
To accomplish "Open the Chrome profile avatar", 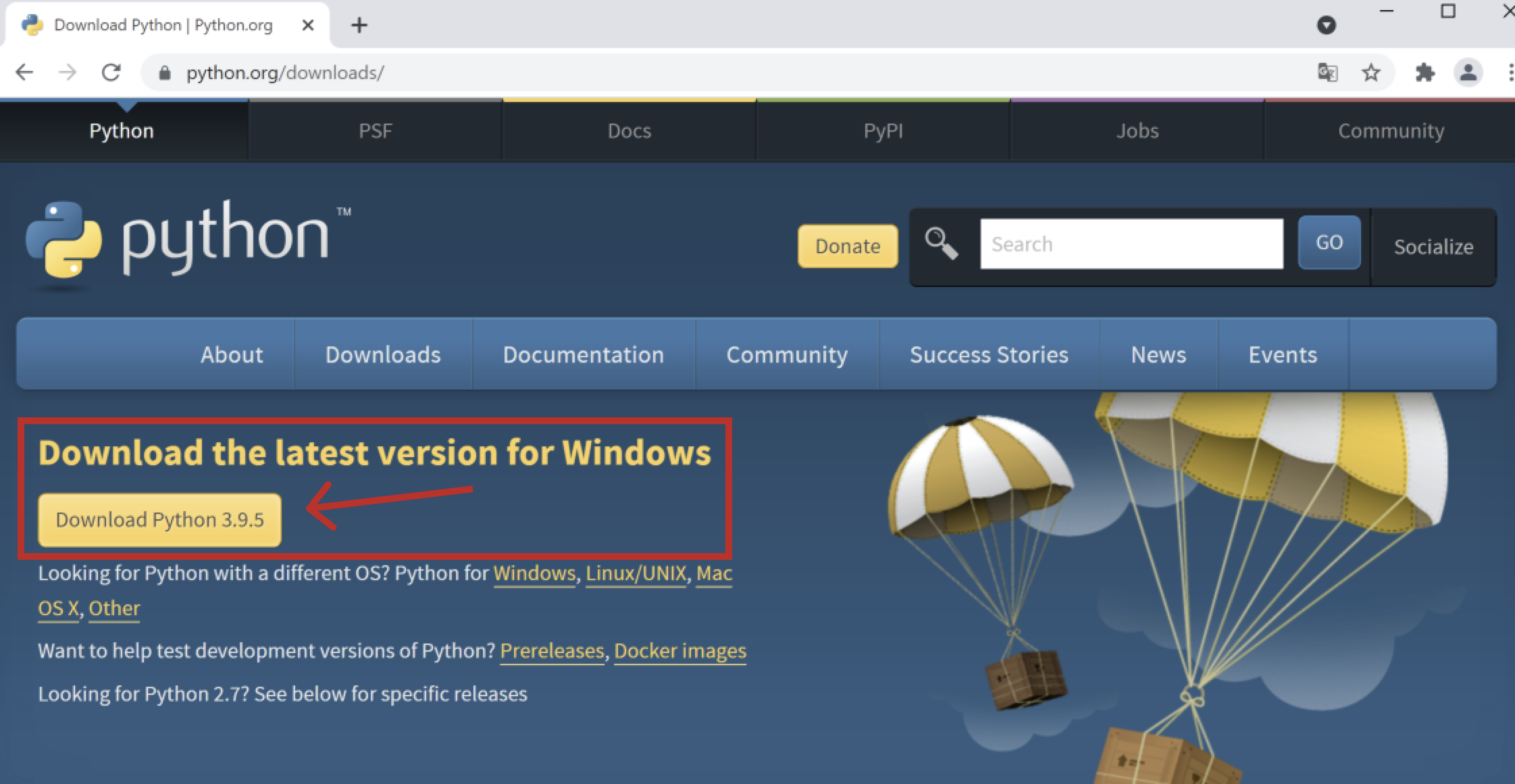I will pyautogui.click(x=1468, y=72).
